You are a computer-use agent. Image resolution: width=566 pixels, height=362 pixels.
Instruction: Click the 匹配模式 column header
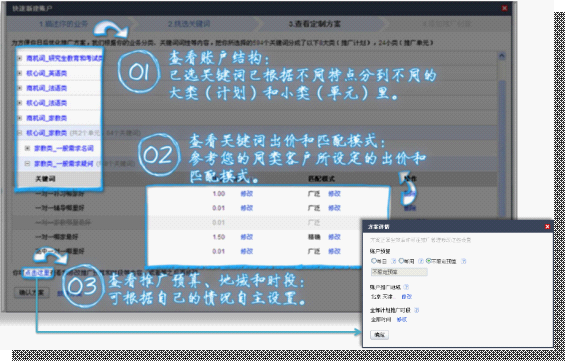pos(322,179)
